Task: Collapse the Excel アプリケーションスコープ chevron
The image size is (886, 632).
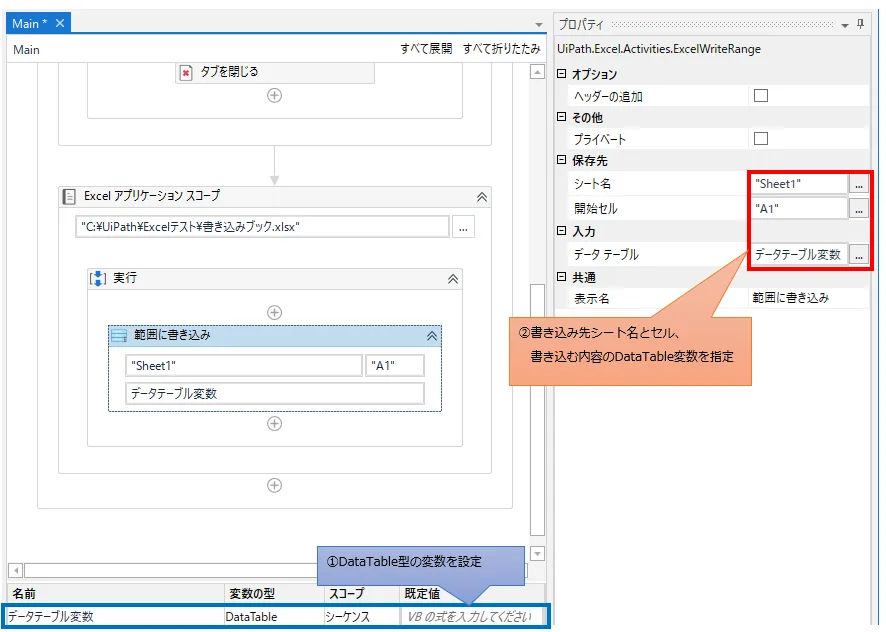Action: (x=483, y=197)
